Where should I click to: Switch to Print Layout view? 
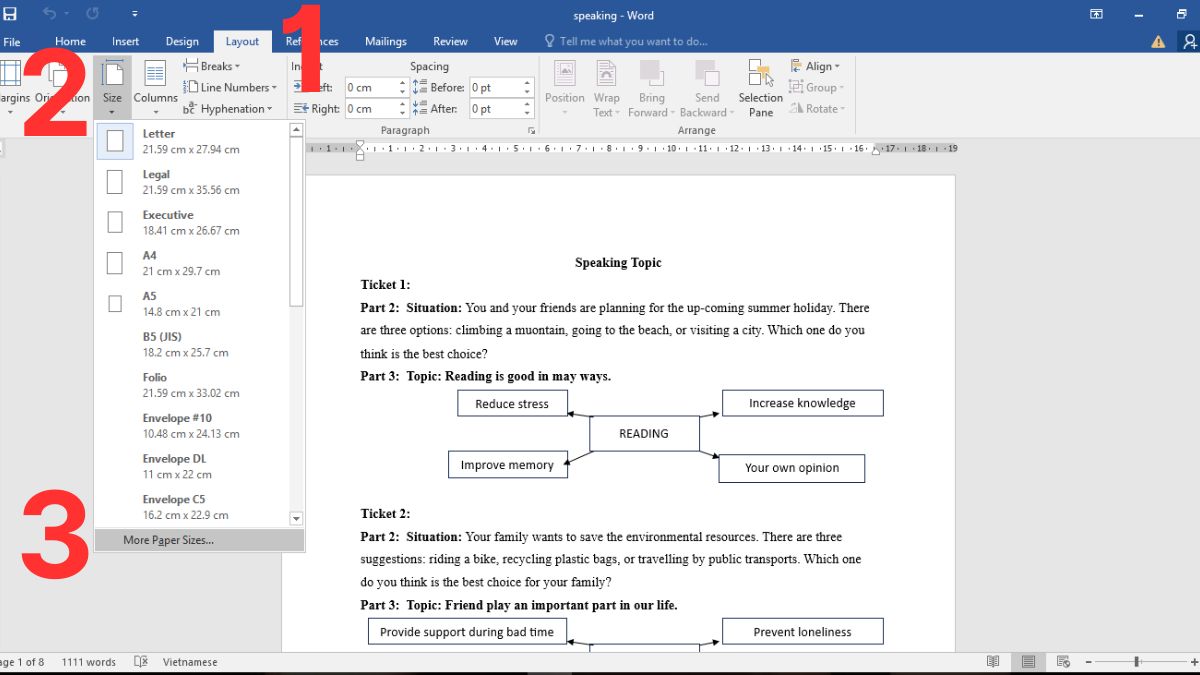[1028, 662]
